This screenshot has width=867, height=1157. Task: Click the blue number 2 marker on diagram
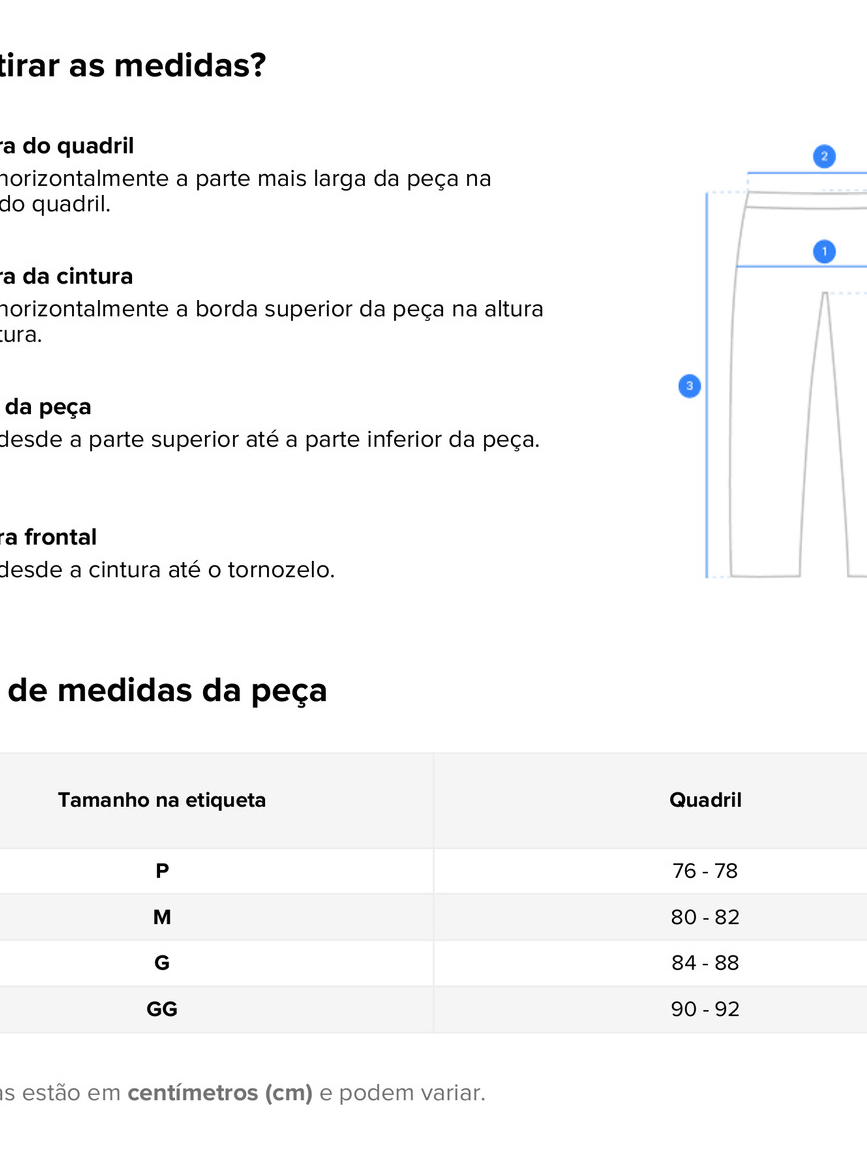824,156
